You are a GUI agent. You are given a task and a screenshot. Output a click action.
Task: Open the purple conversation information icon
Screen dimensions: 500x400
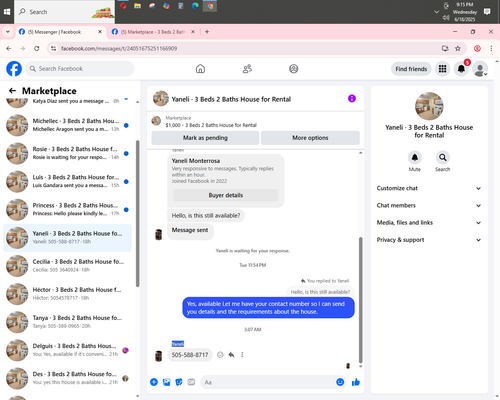(x=352, y=99)
